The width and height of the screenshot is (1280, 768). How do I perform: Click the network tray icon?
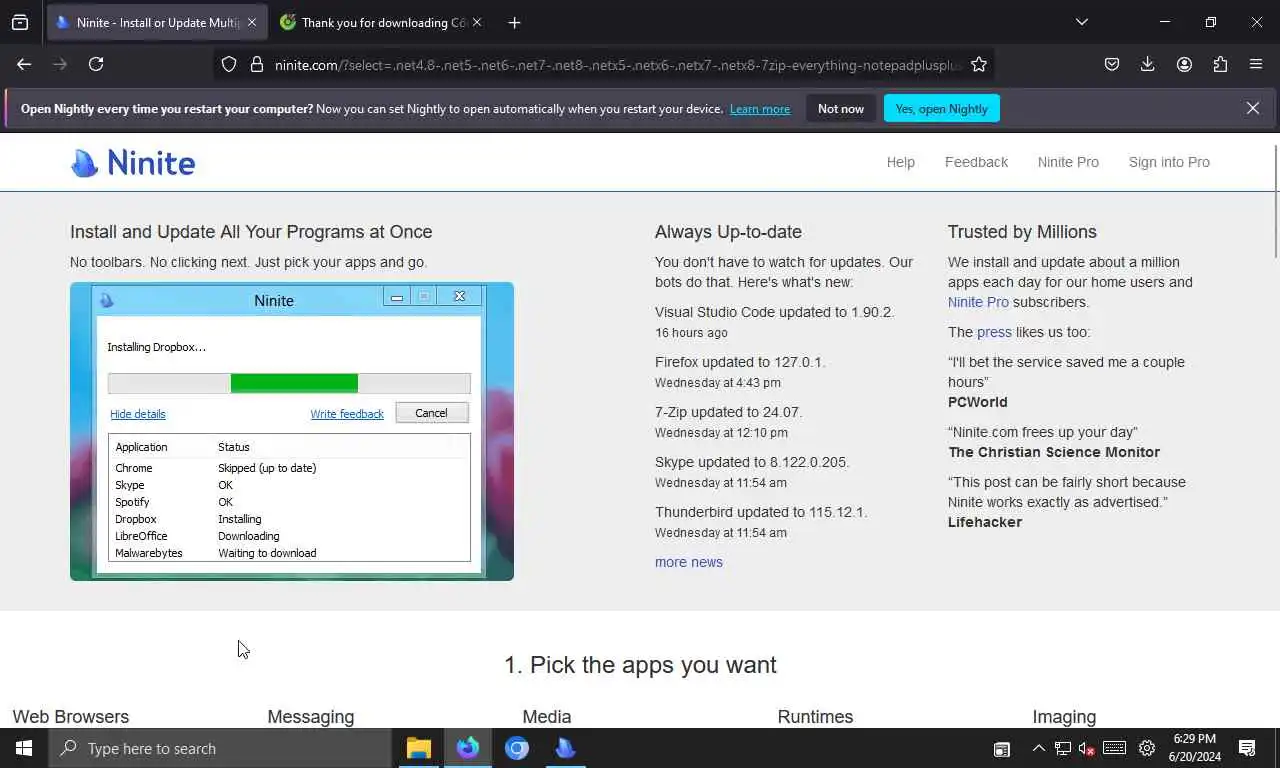(1063, 748)
